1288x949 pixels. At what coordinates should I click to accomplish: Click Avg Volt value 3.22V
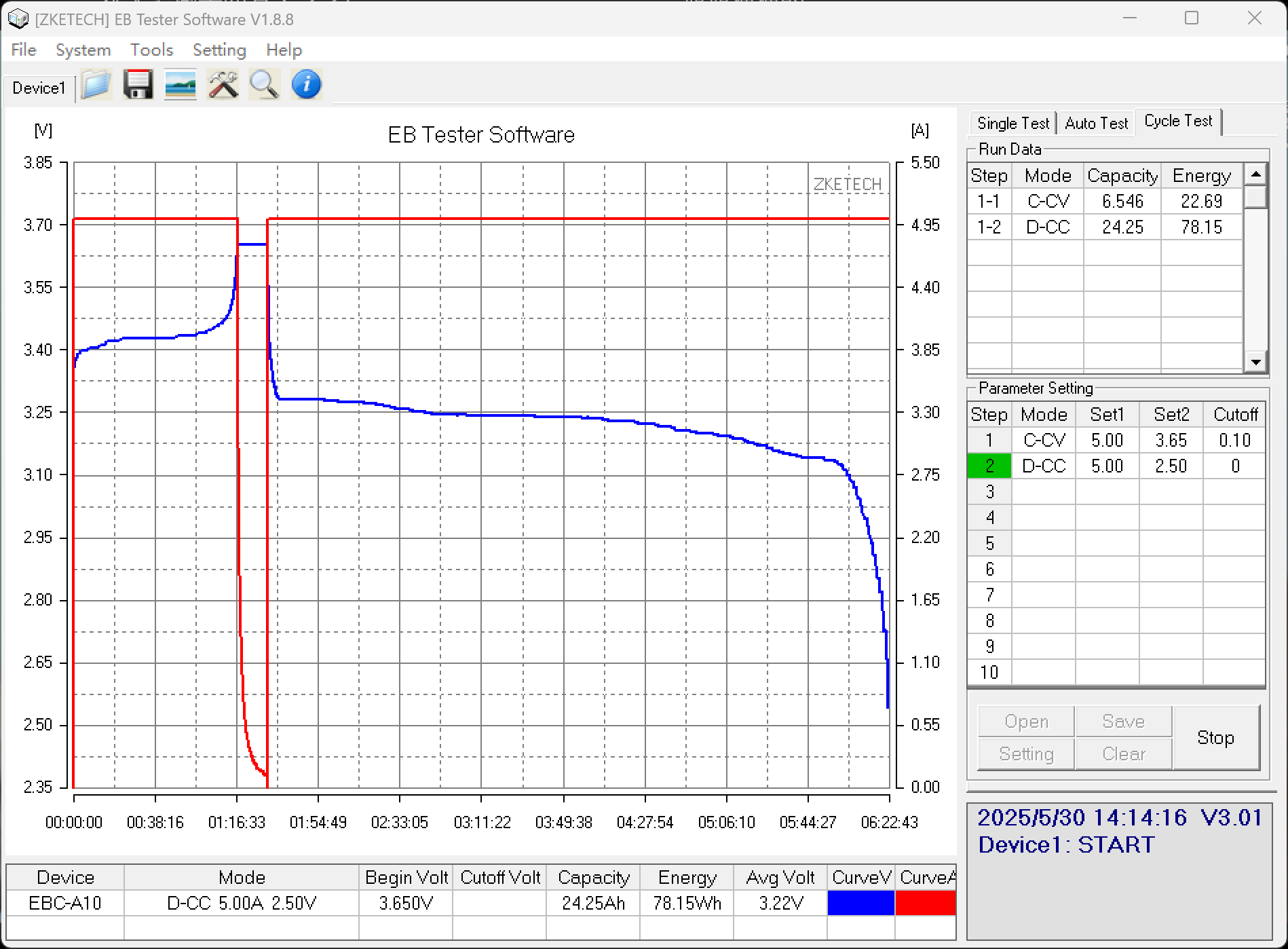(780, 904)
